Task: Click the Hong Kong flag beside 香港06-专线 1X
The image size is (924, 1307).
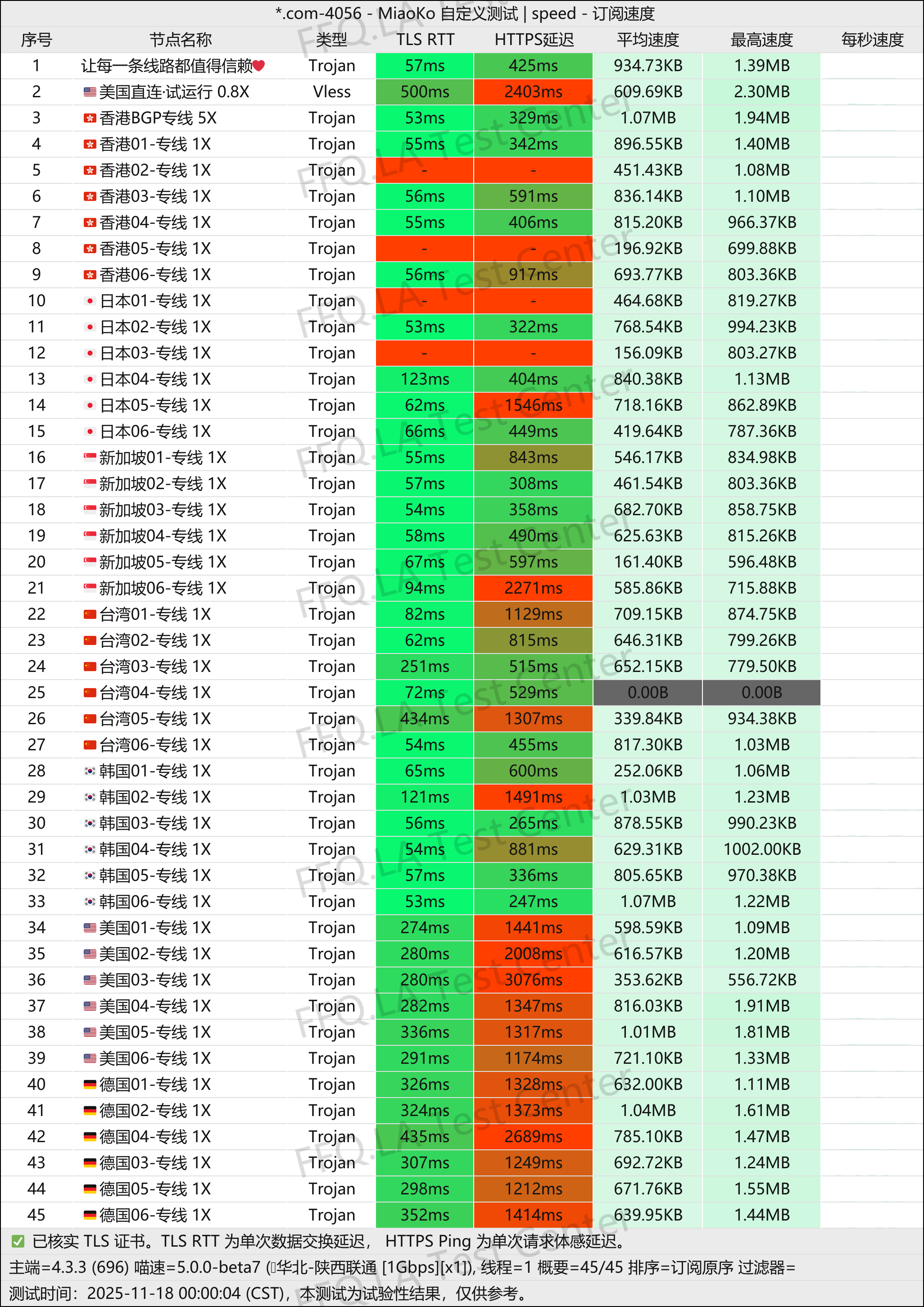Action: (x=89, y=274)
